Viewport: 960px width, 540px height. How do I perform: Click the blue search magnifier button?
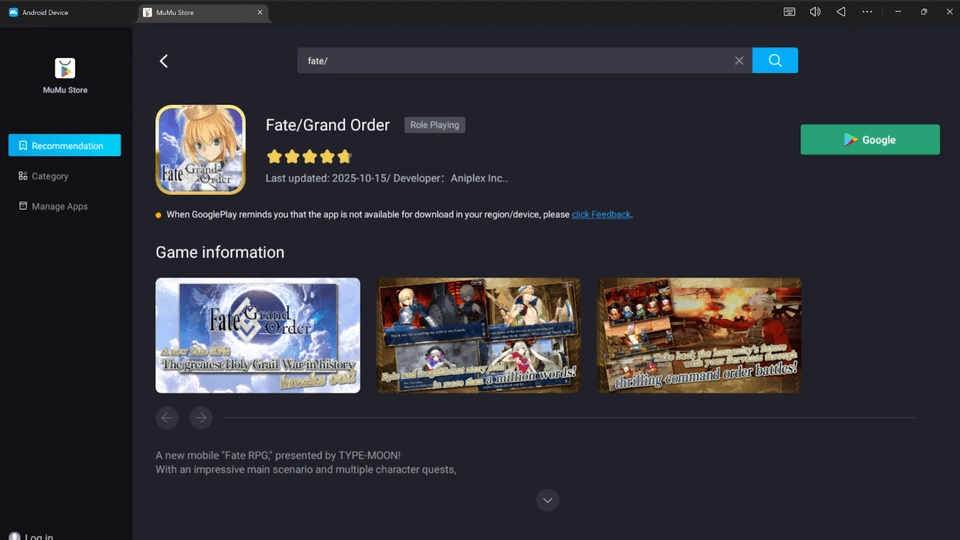(x=774, y=60)
